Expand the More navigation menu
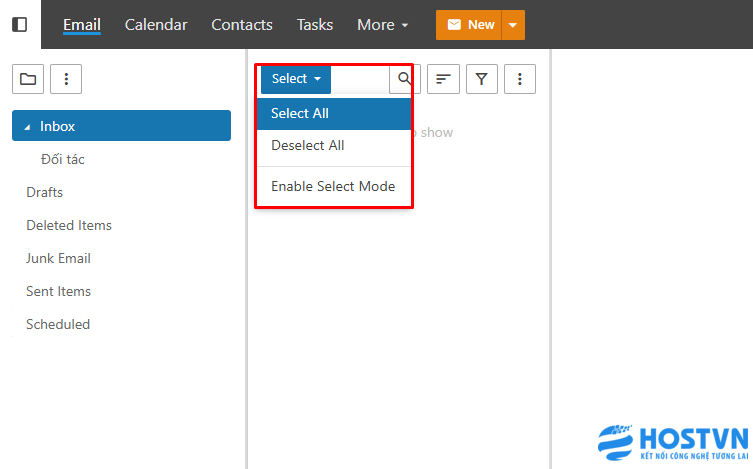The image size is (753, 469). tap(383, 24)
